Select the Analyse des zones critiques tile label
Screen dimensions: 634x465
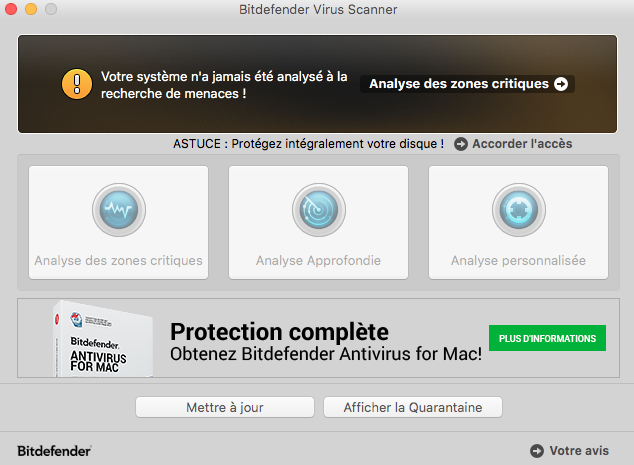118,260
